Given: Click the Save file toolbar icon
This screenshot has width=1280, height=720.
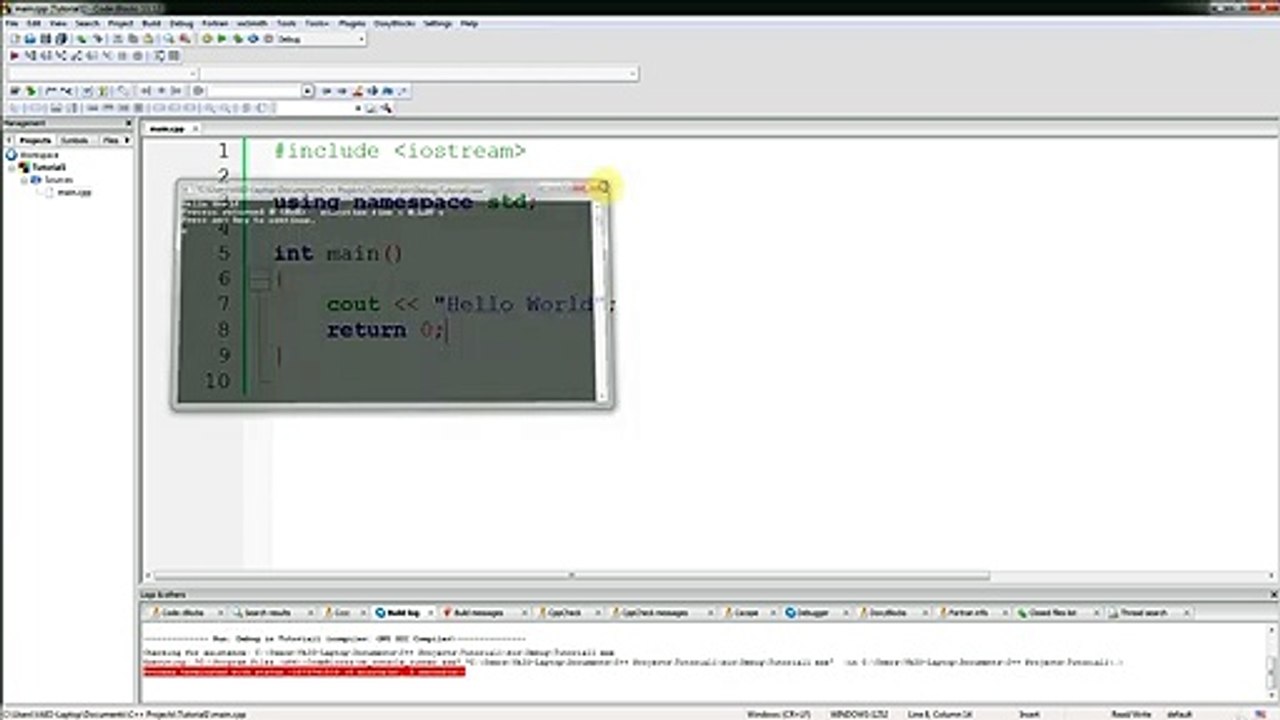Looking at the screenshot, I should (x=45, y=39).
